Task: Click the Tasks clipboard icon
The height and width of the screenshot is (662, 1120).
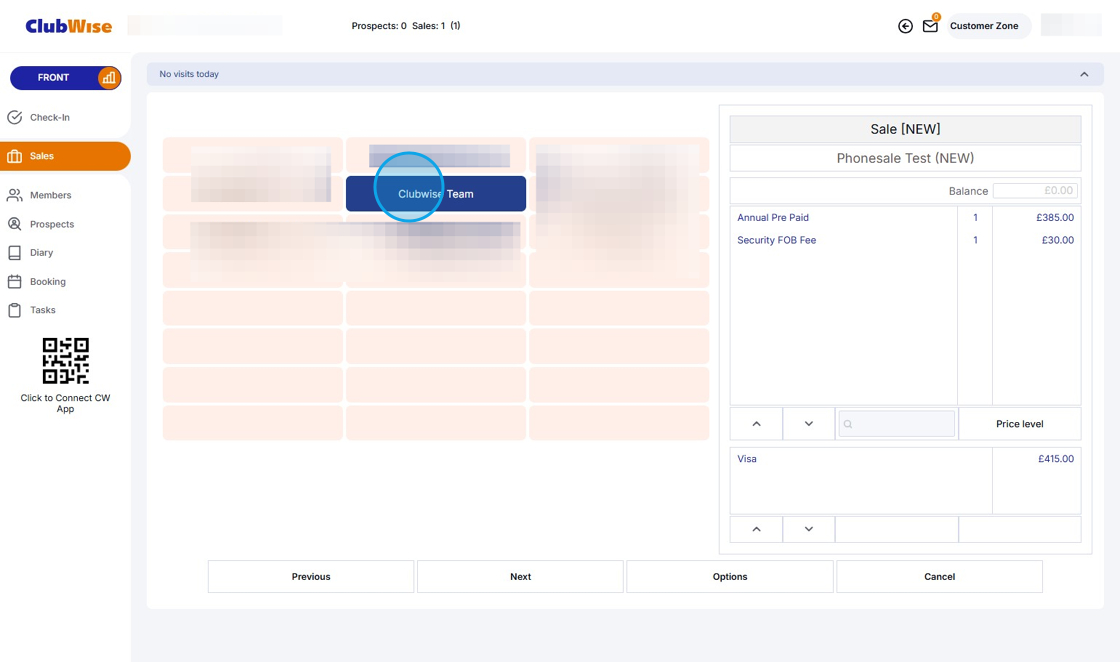Action: [x=14, y=310]
